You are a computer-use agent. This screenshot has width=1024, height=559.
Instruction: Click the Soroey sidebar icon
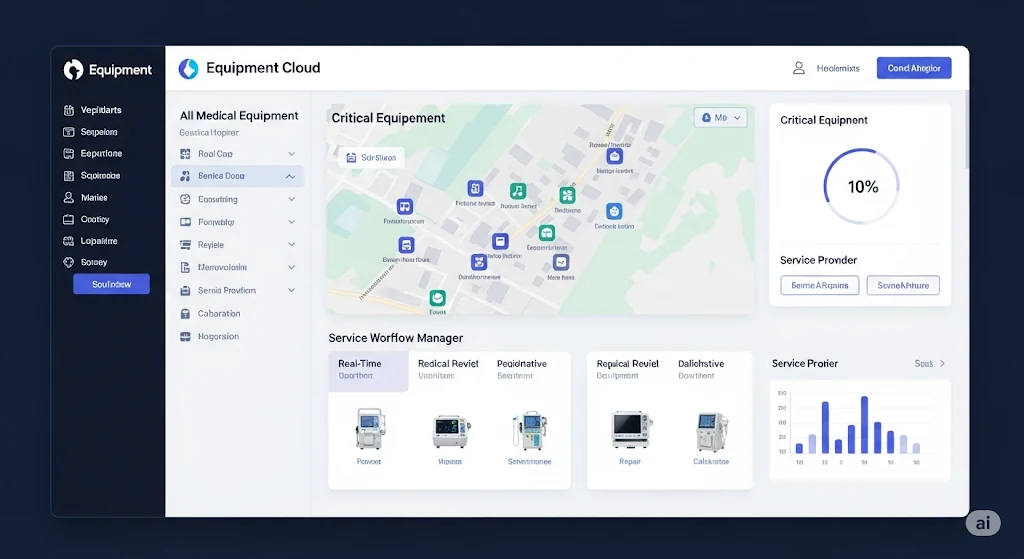(x=69, y=262)
